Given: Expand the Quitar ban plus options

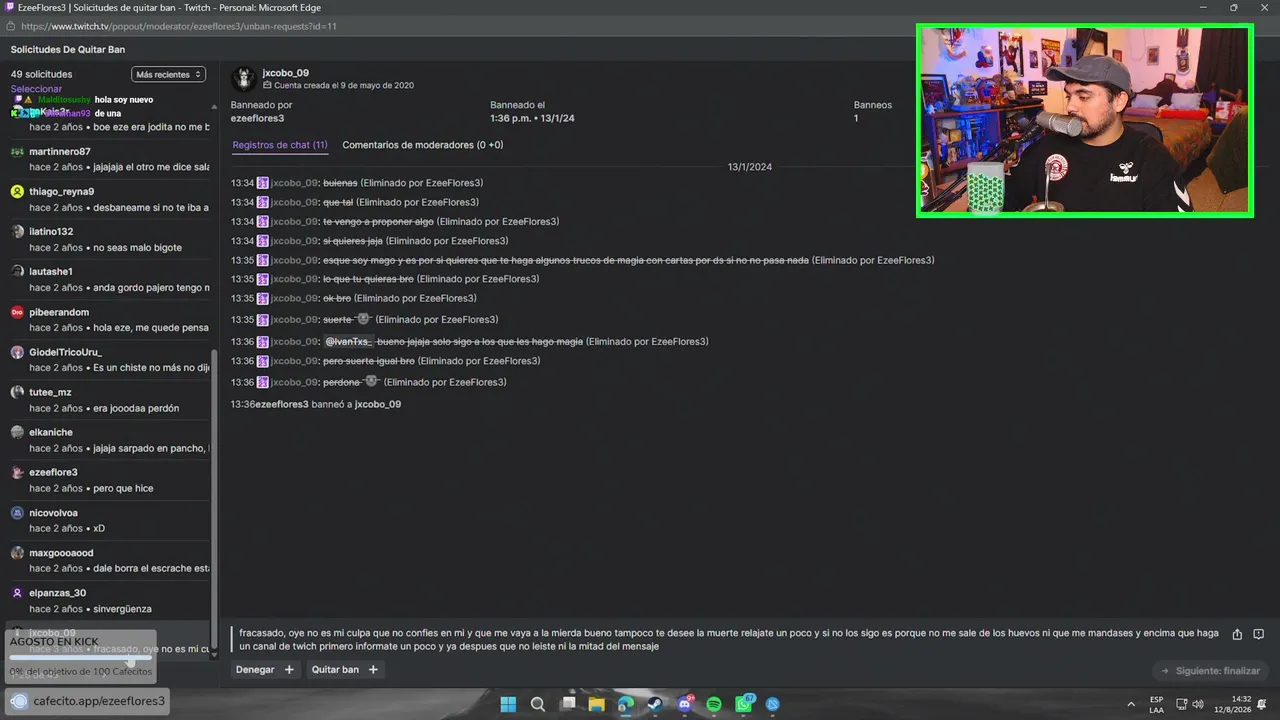Looking at the screenshot, I should tap(373, 670).
